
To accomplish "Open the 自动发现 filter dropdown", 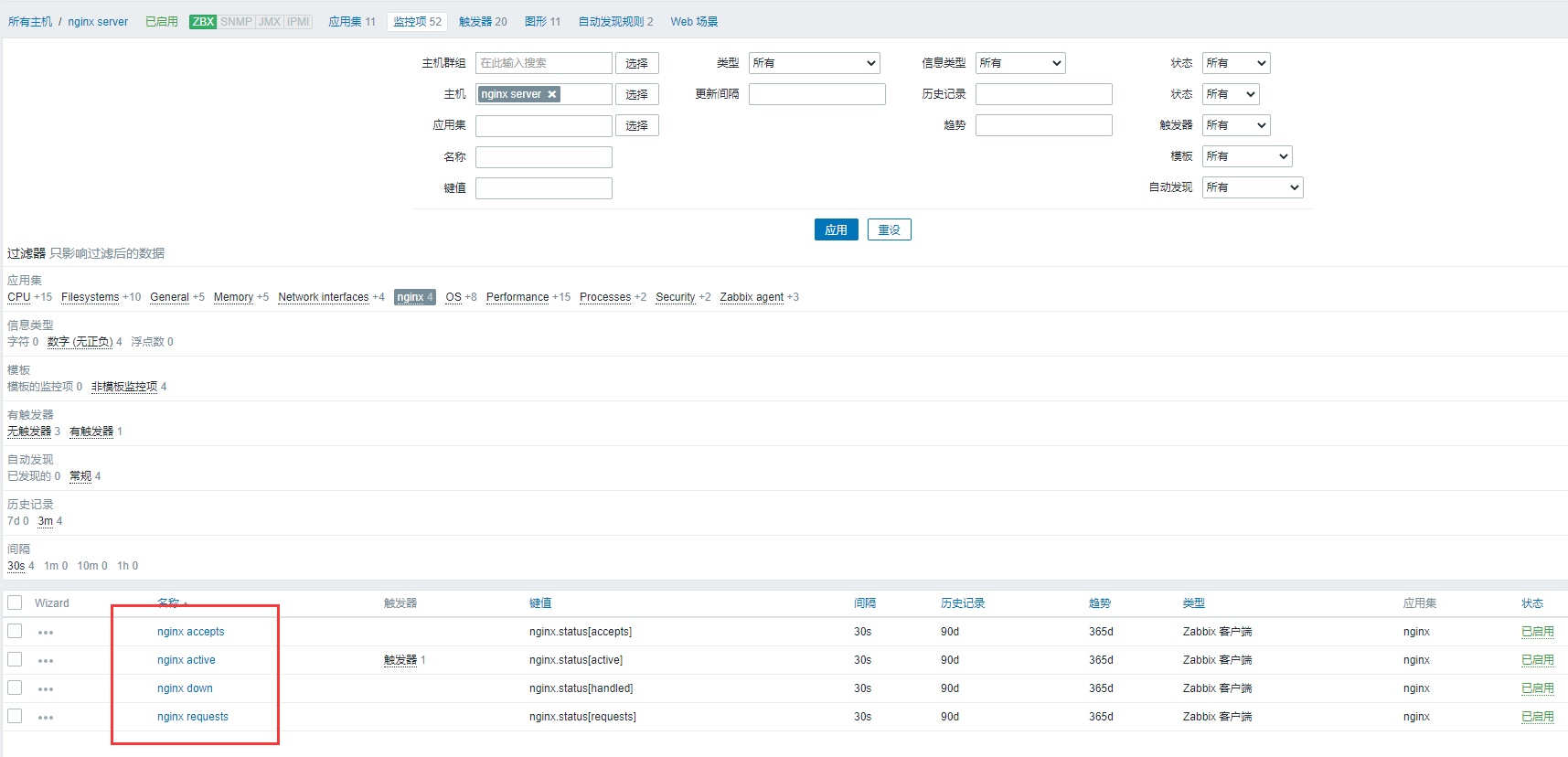I will 1253,187.
